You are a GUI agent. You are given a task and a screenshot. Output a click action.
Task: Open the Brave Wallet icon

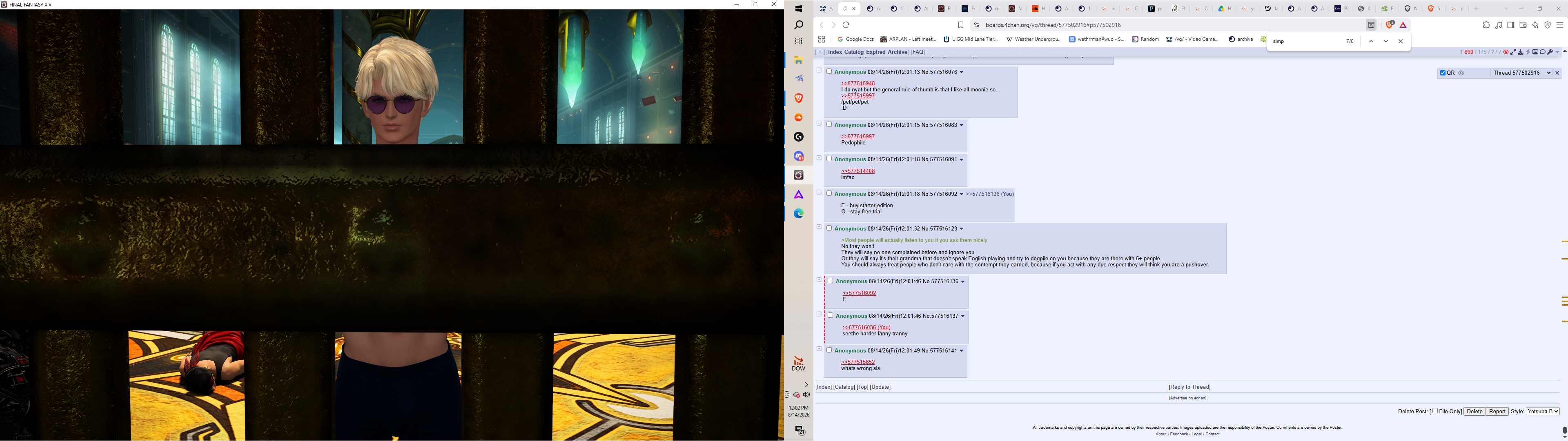point(1523,25)
